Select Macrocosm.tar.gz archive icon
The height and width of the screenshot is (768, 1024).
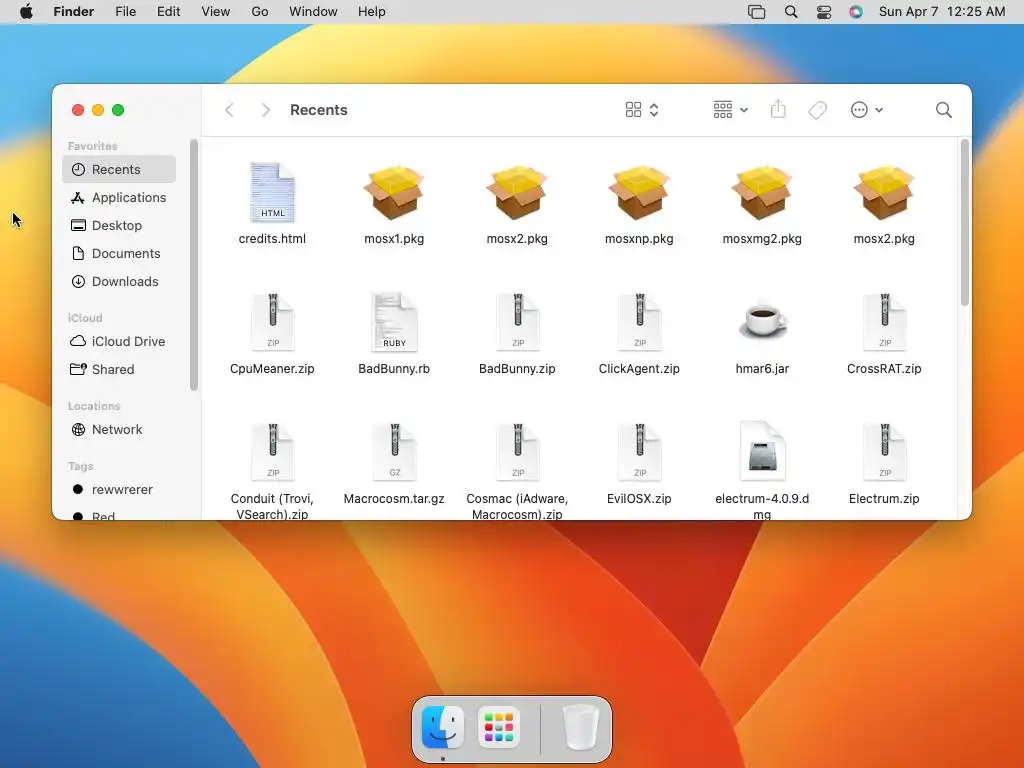394,452
